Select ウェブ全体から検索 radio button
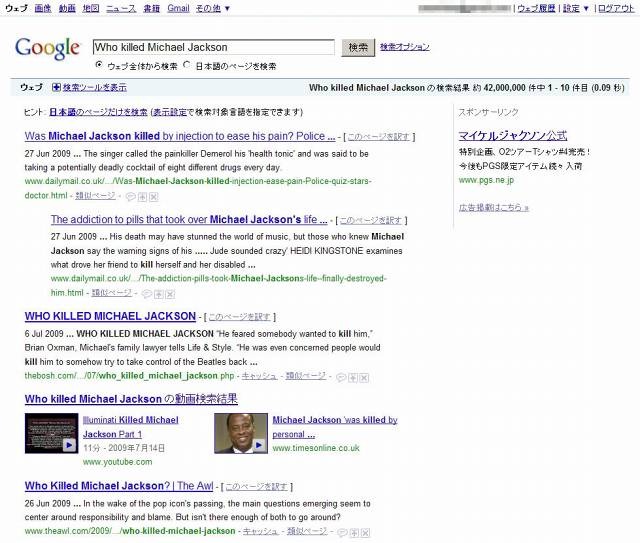The image size is (640, 543). click(x=99, y=65)
